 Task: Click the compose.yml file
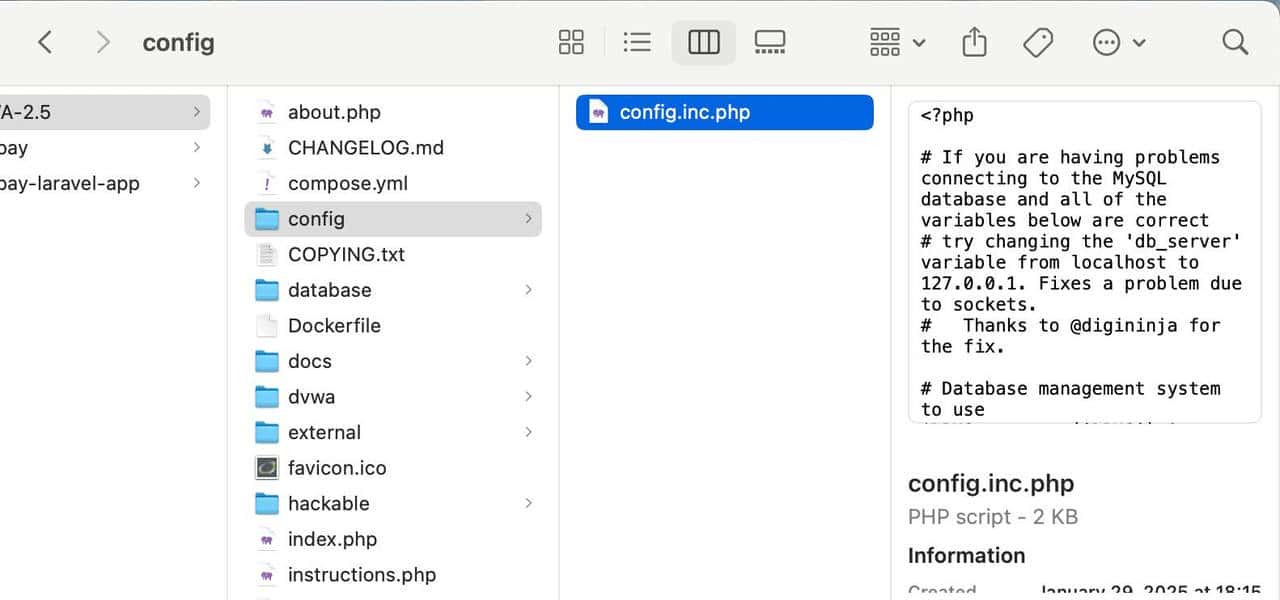(347, 183)
